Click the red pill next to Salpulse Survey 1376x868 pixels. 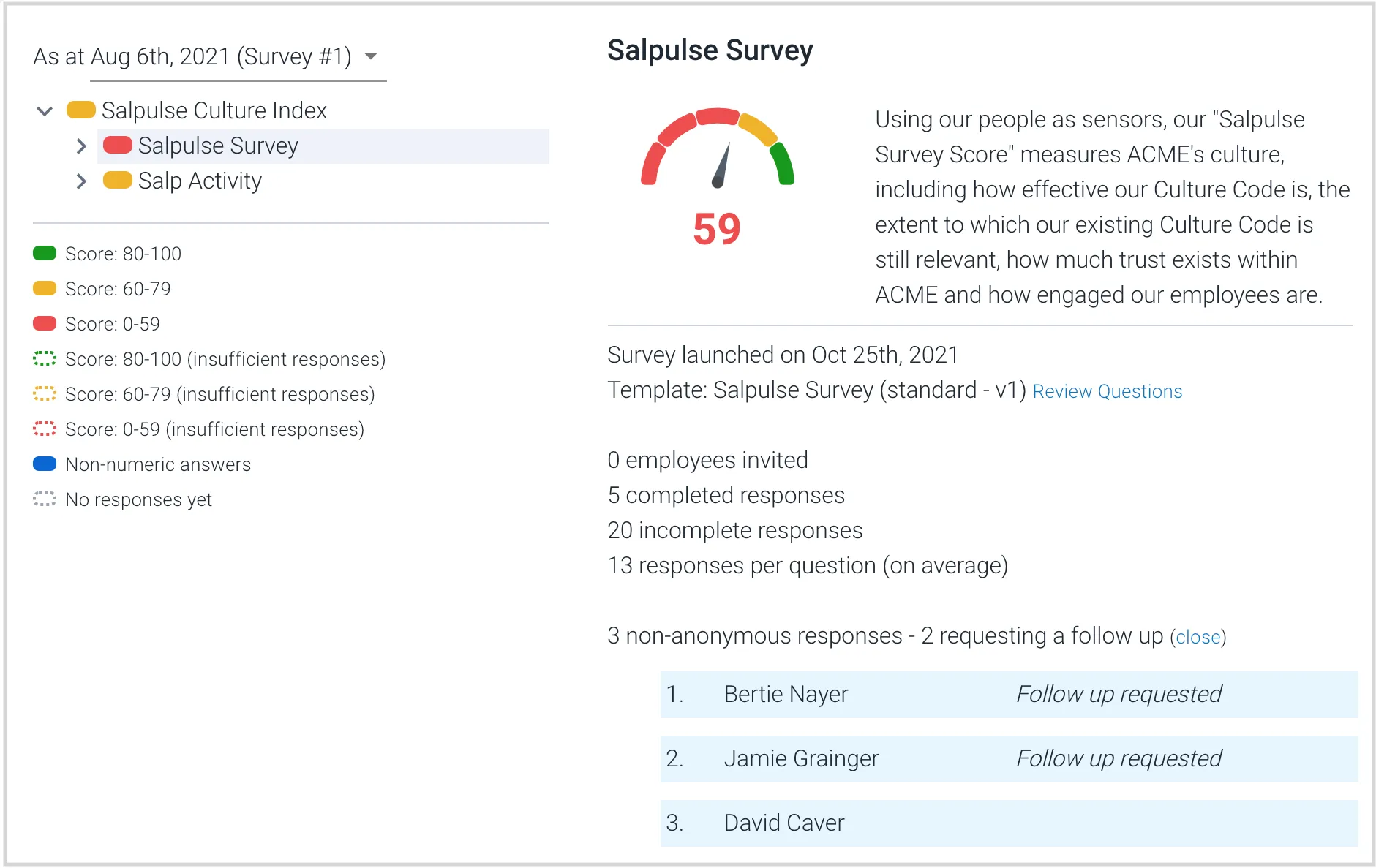click(x=118, y=146)
